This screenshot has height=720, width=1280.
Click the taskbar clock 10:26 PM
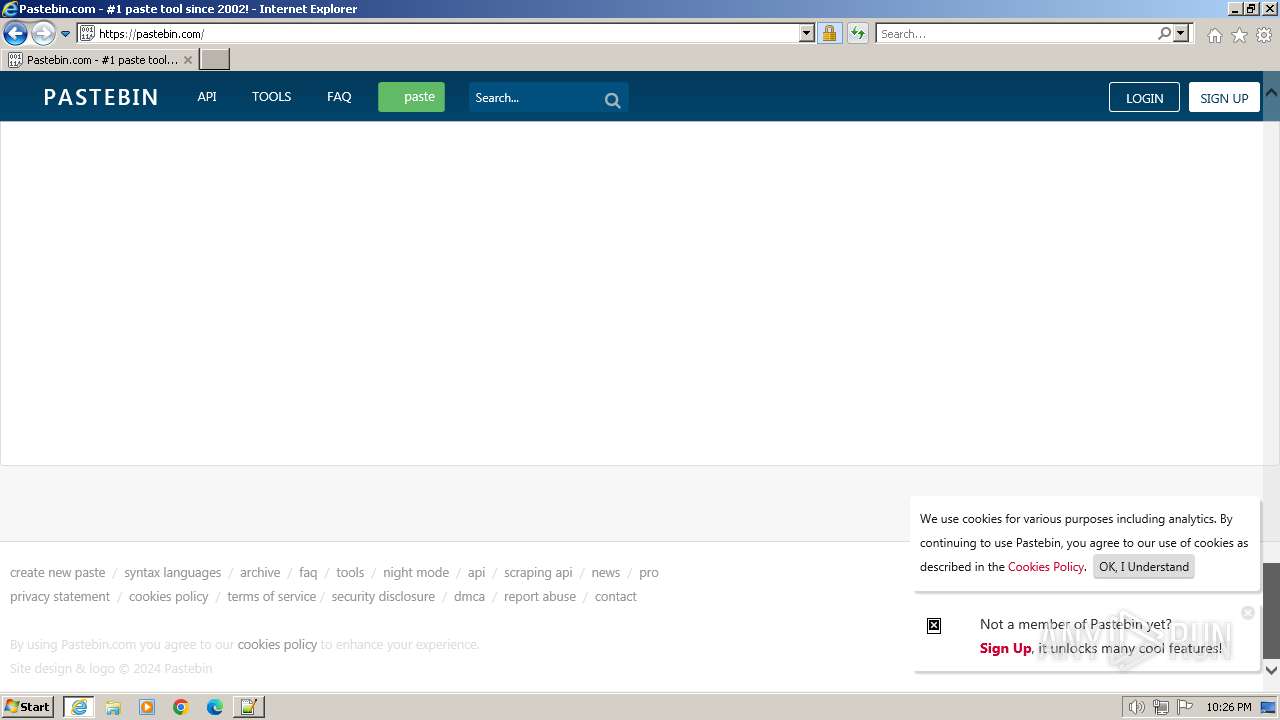coord(1229,707)
